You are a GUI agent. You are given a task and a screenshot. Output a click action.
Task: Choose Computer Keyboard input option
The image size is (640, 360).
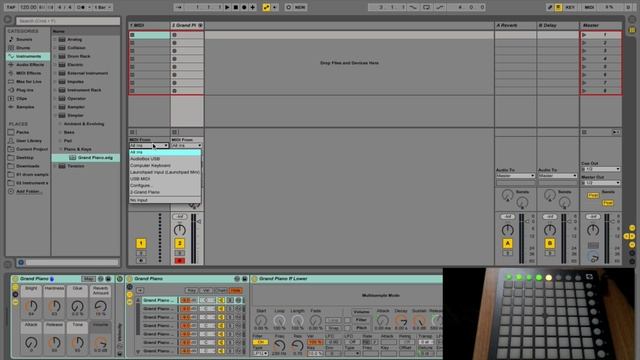coord(165,165)
